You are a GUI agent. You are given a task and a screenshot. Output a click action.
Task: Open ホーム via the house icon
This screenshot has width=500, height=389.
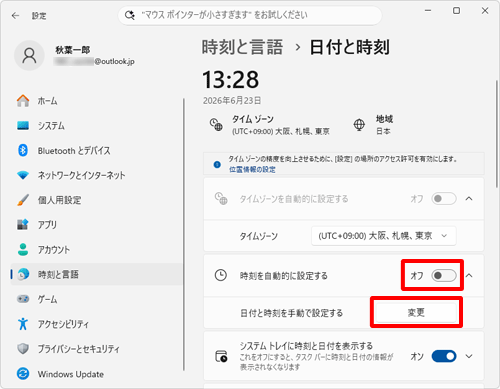pyautogui.click(x=23, y=101)
